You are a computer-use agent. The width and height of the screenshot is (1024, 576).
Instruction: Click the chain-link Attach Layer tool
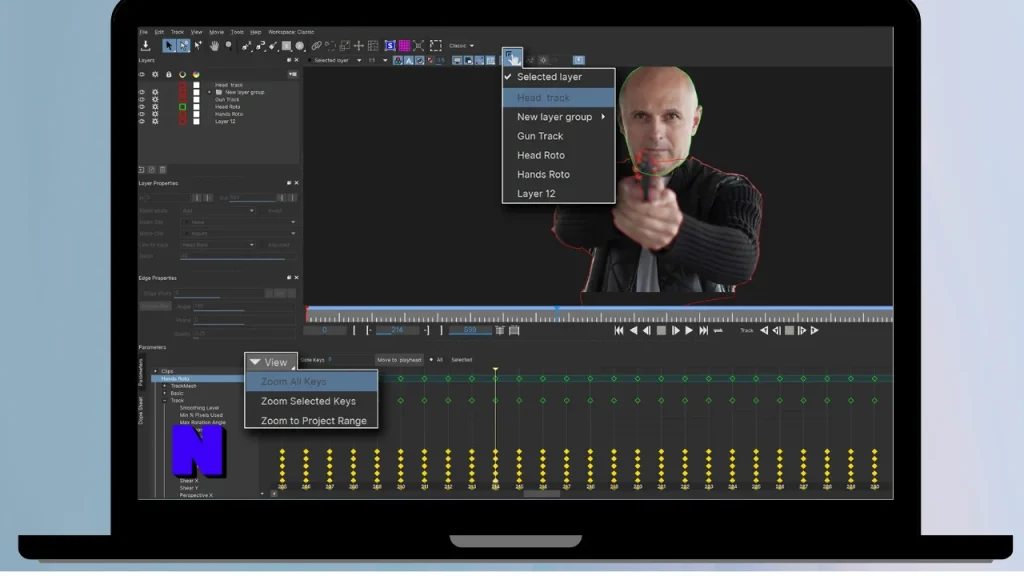[316, 46]
